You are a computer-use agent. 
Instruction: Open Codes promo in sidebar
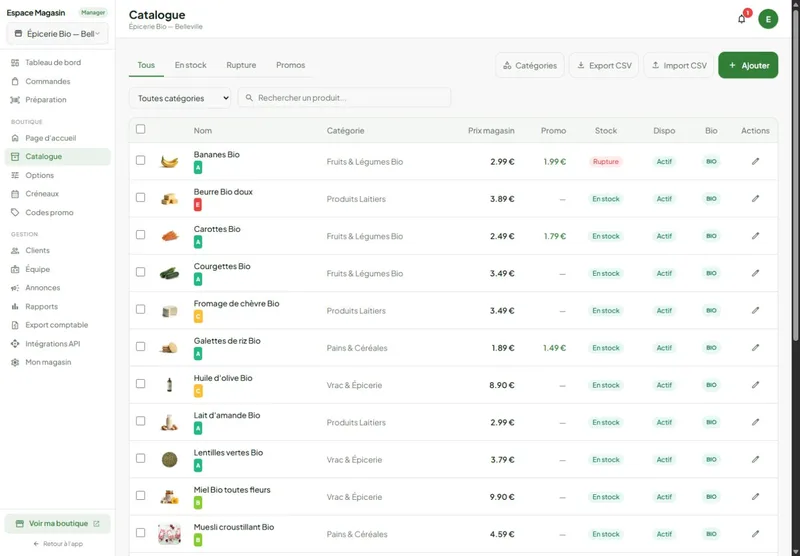point(58,213)
